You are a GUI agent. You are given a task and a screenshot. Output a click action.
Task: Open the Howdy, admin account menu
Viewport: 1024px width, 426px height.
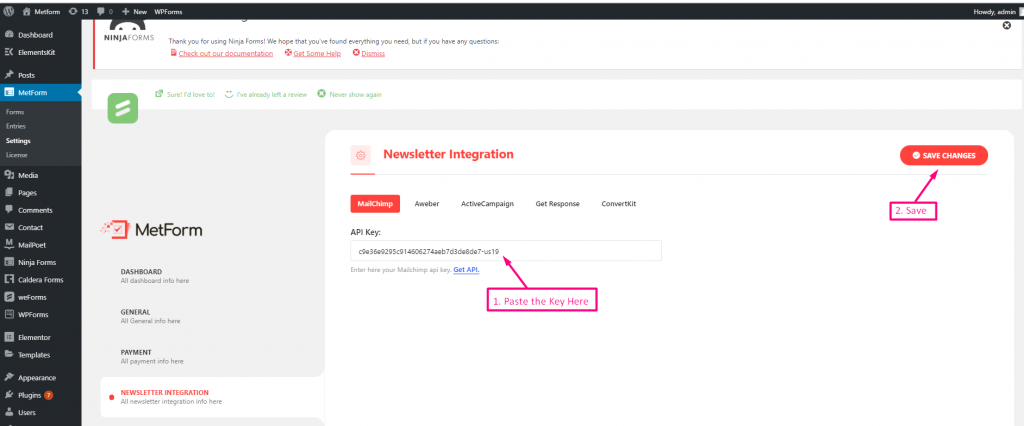coord(996,12)
